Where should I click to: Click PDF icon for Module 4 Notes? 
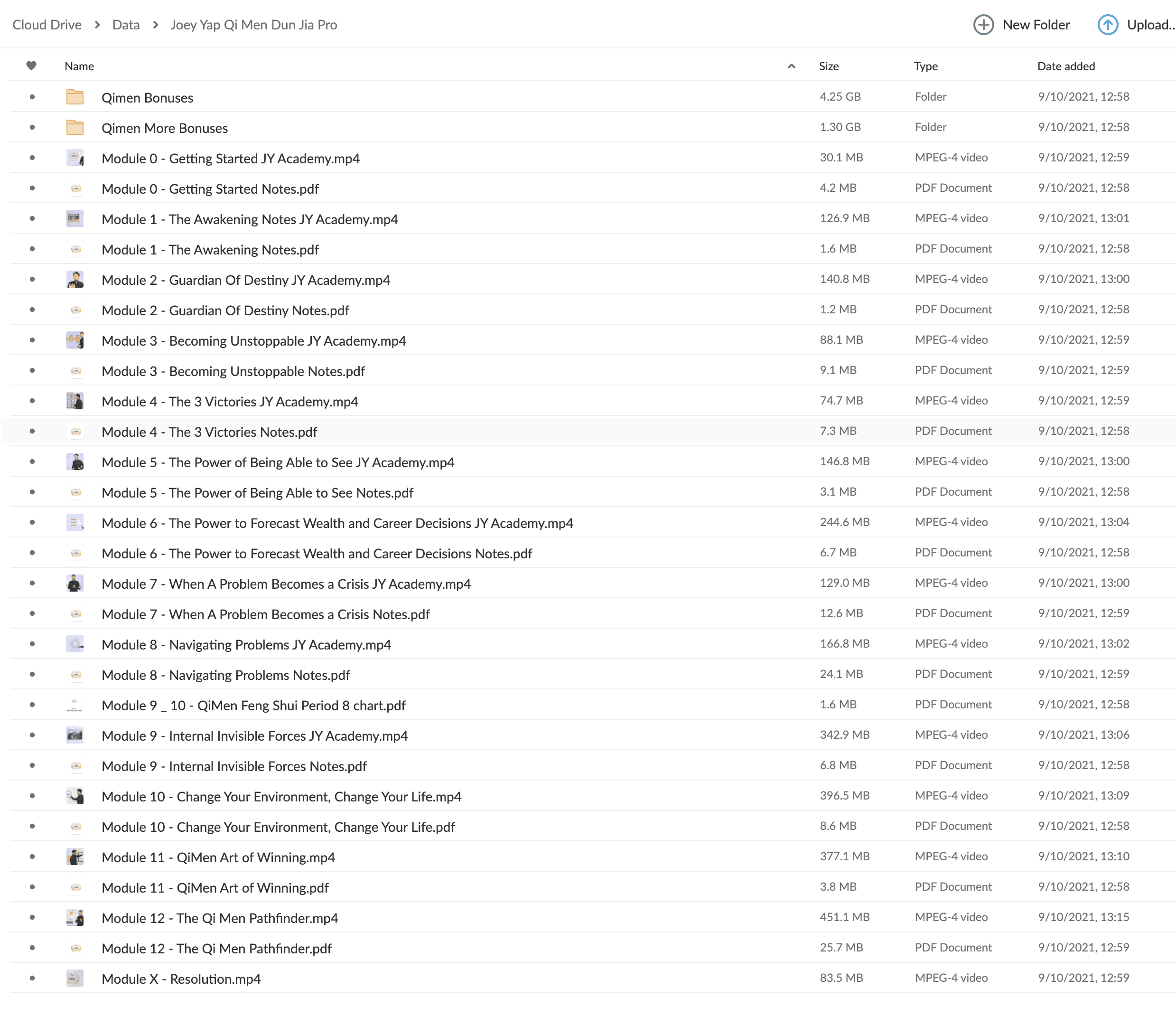tap(75, 432)
